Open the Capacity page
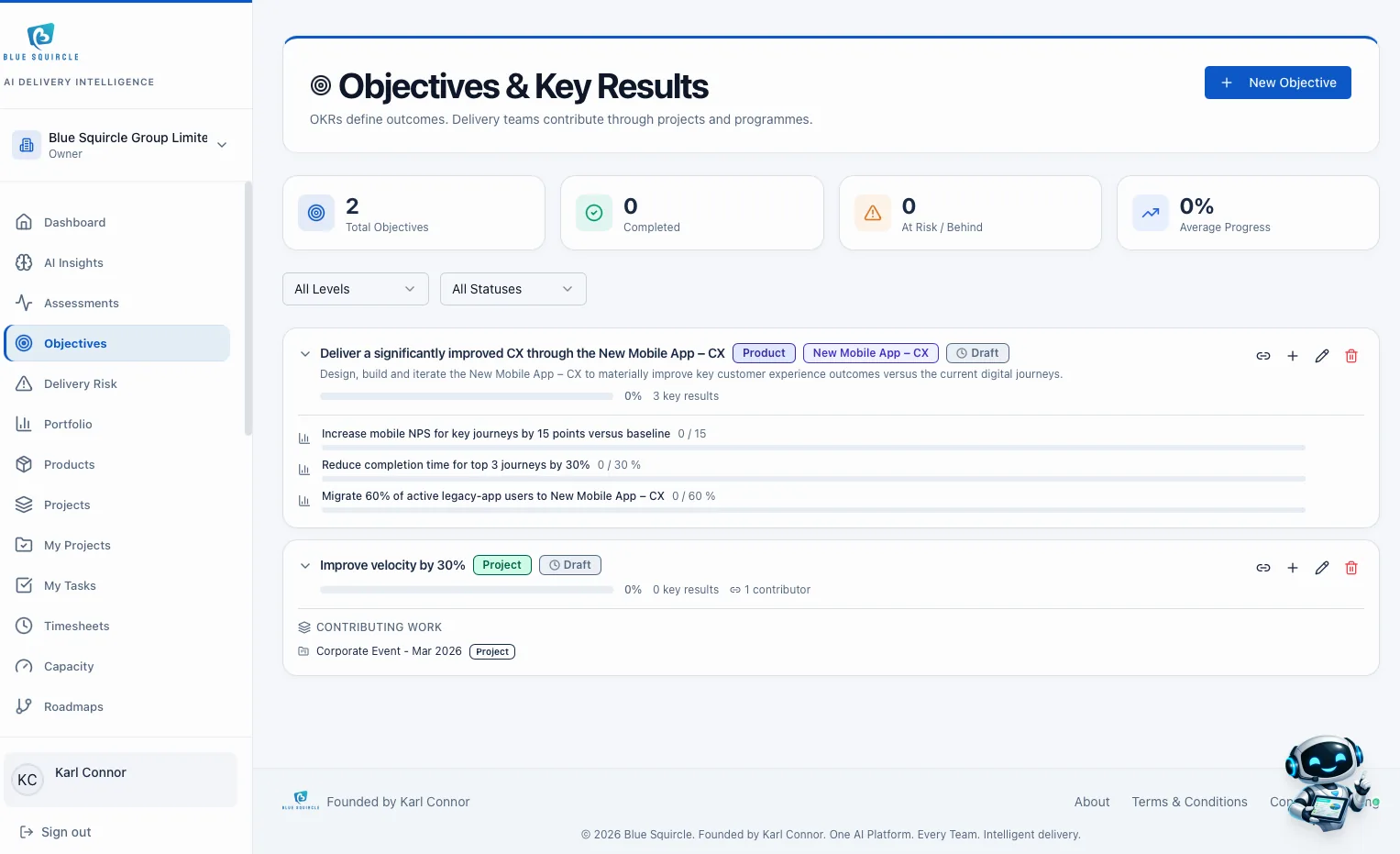The width and height of the screenshot is (1400, 854). (117, 666)
